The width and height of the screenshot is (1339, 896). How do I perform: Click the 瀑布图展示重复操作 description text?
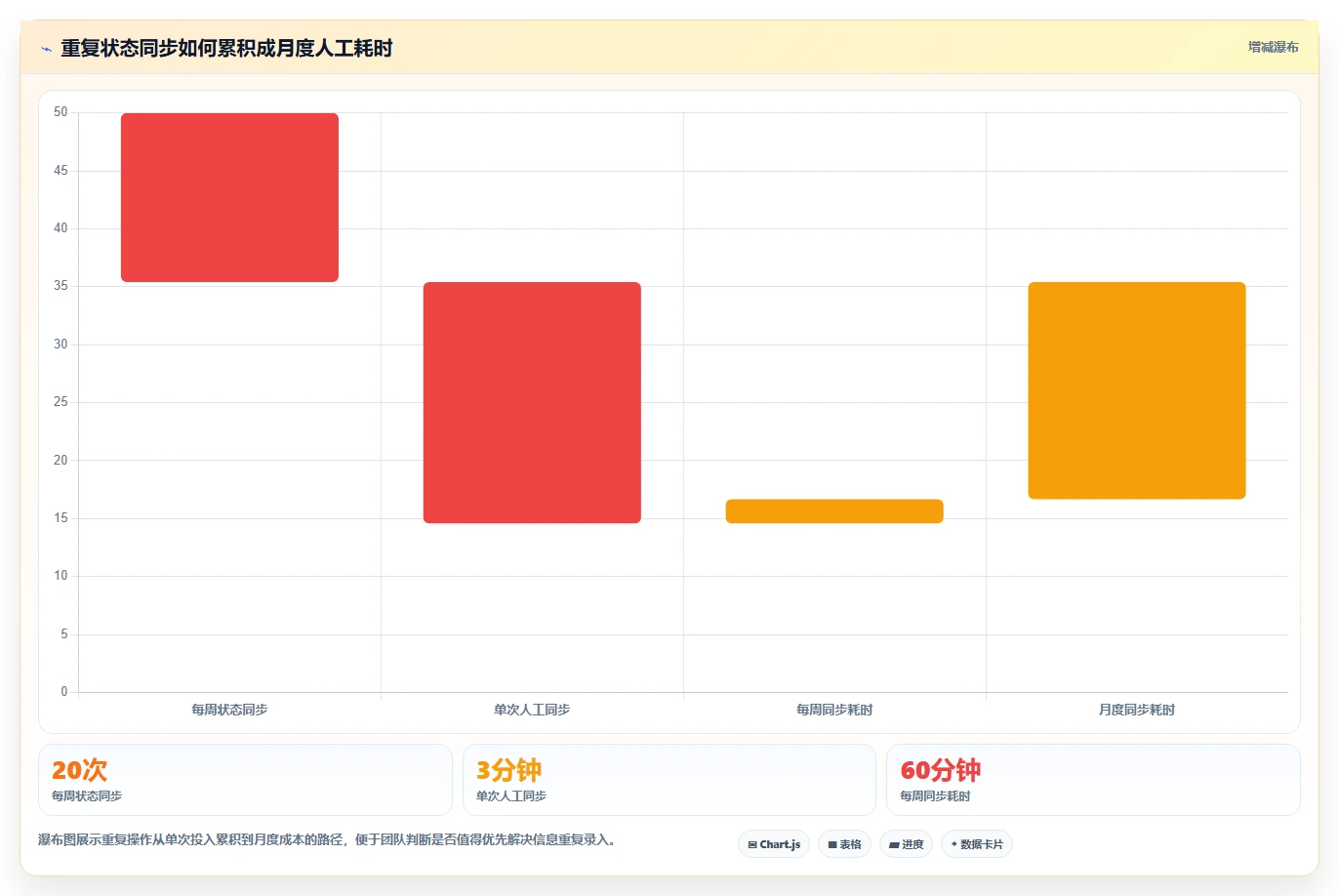pos(328,839)
